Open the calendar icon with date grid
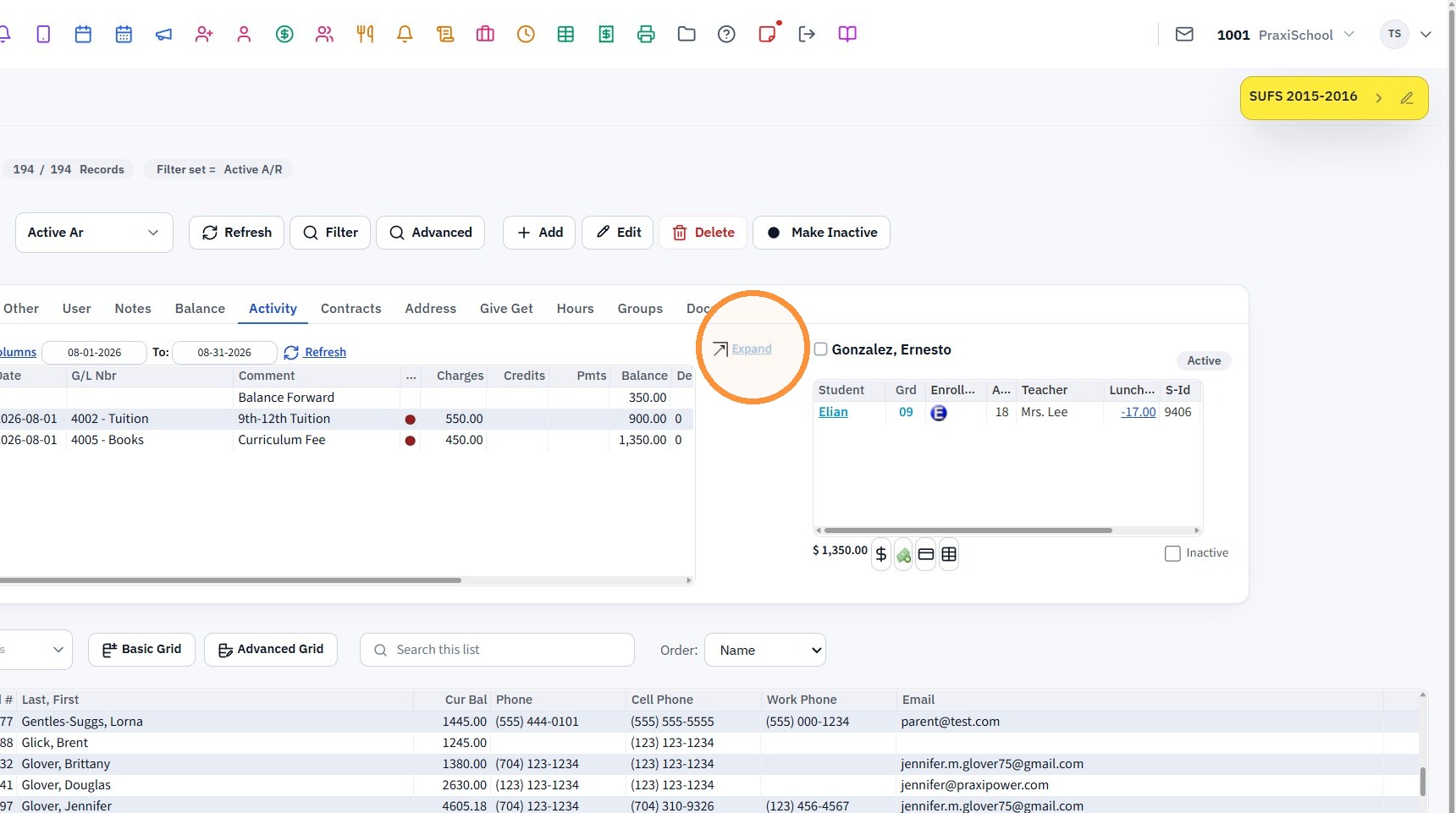 click(124, 34)
